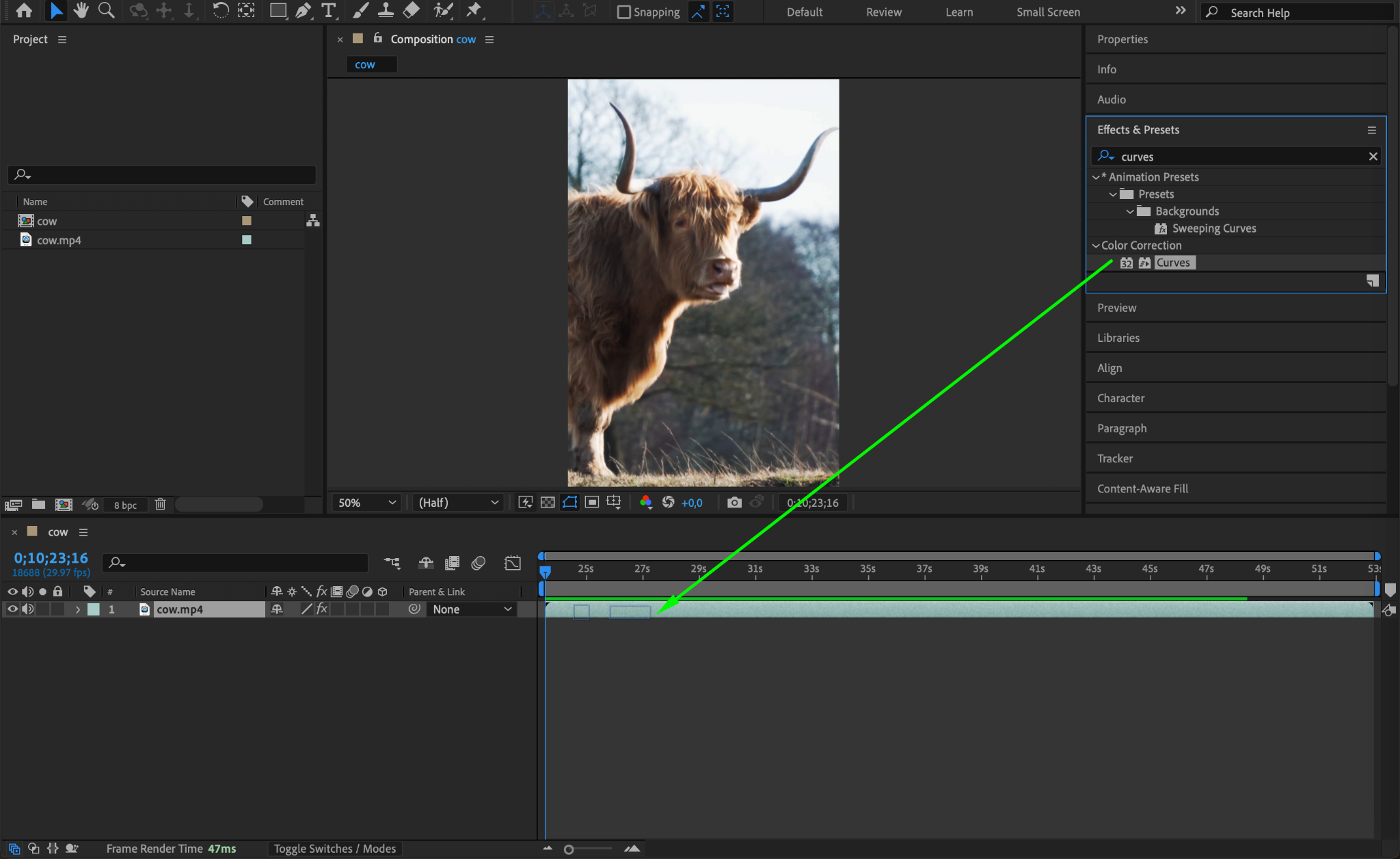Viewport: 1400px width, 859px height.
Task: Switch to the Review workspace
Action: 883,12
